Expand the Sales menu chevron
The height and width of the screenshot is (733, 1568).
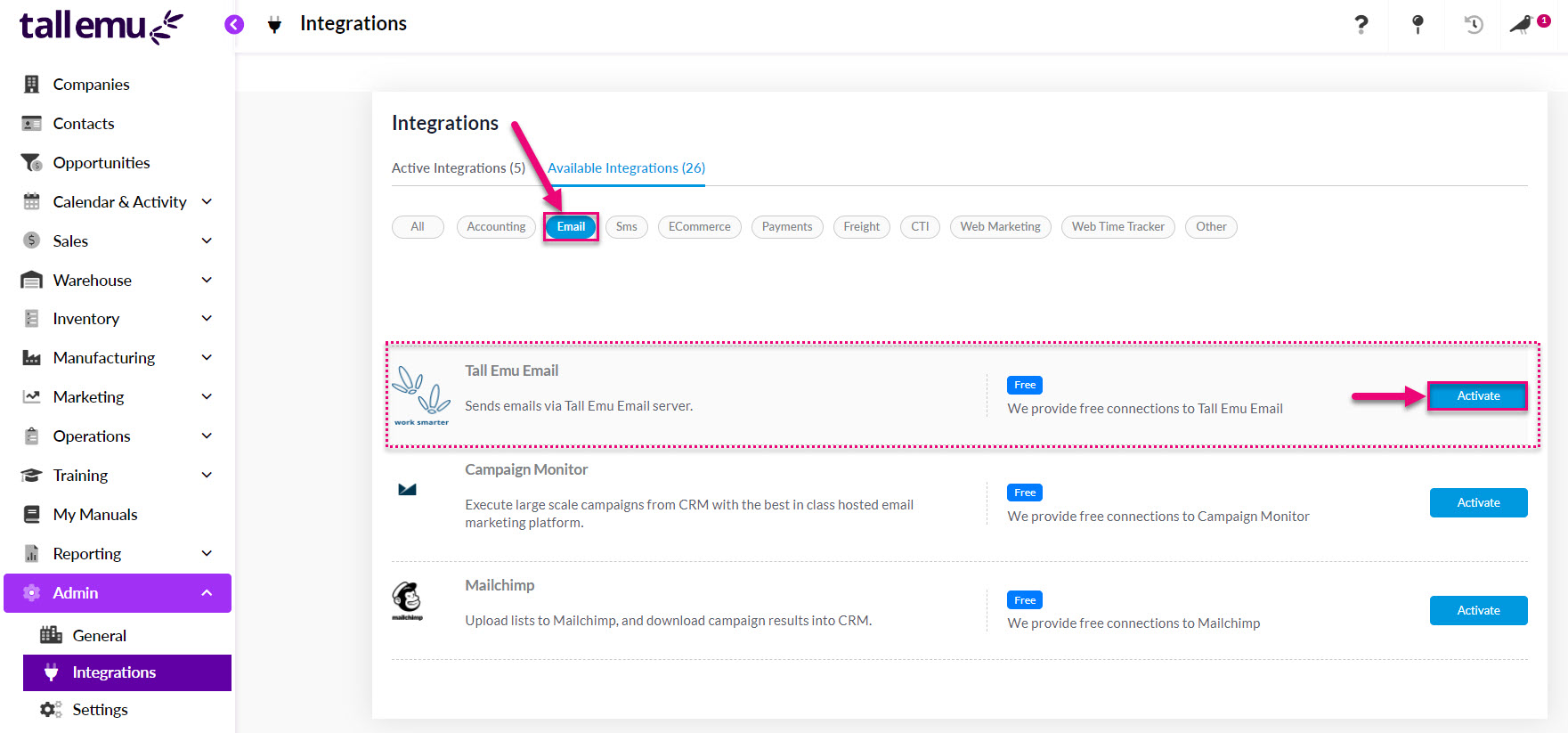[x=207, y=240]
